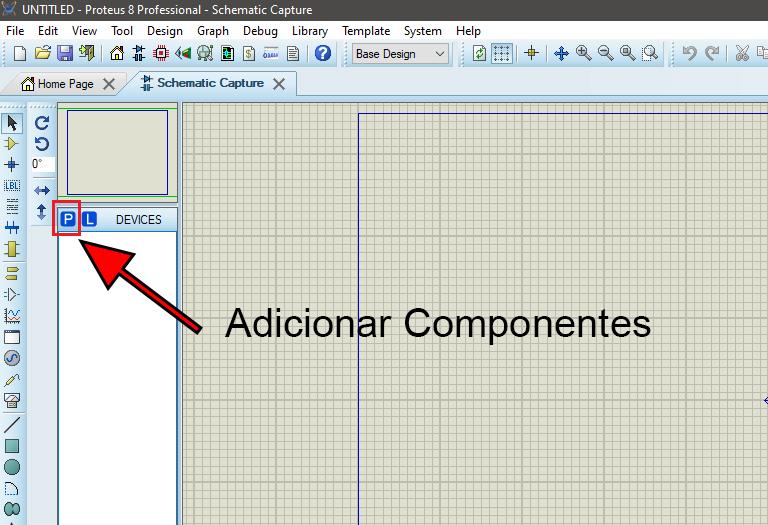Select the 2D Graphics Circle tool
The image size is (768, 525).
coord(12,467)
